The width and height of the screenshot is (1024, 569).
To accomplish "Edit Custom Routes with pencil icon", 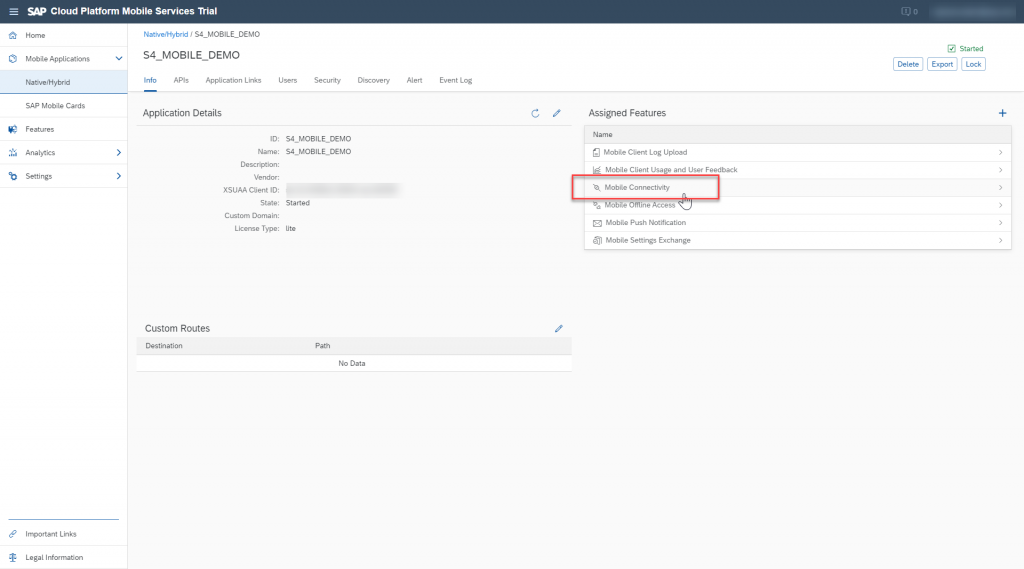I will tap(559, 329).
